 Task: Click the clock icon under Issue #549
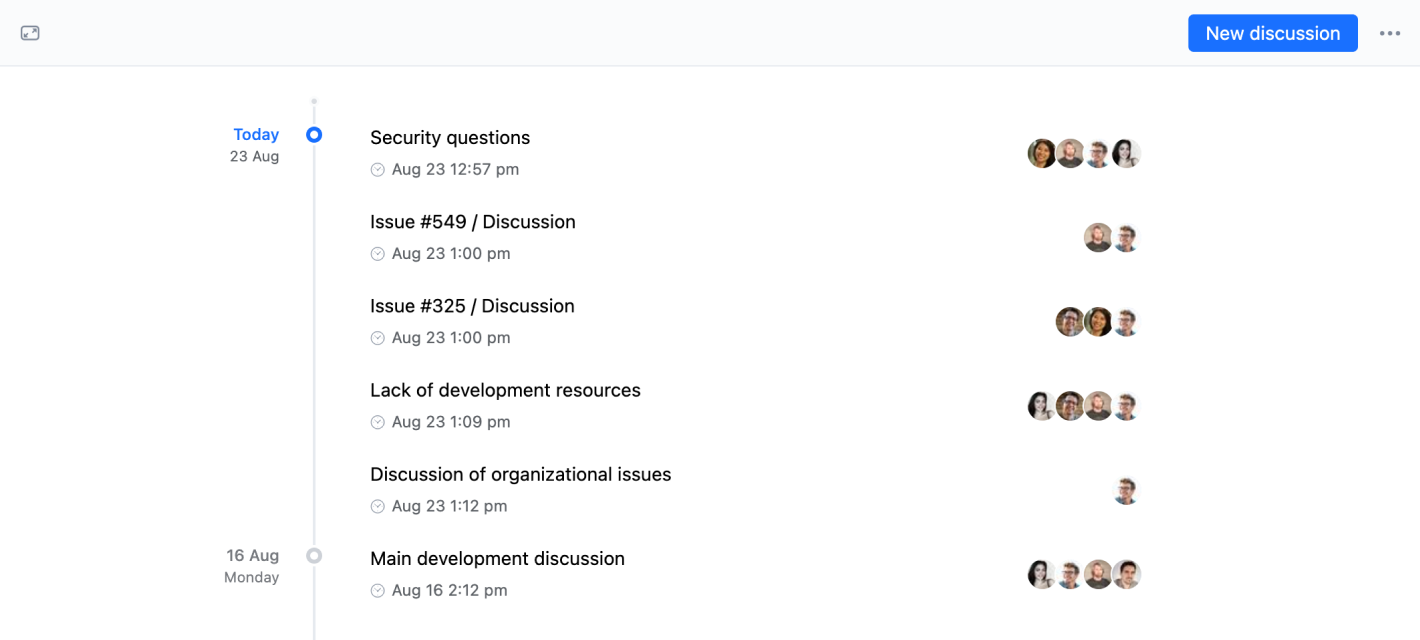tap(378, 254)
